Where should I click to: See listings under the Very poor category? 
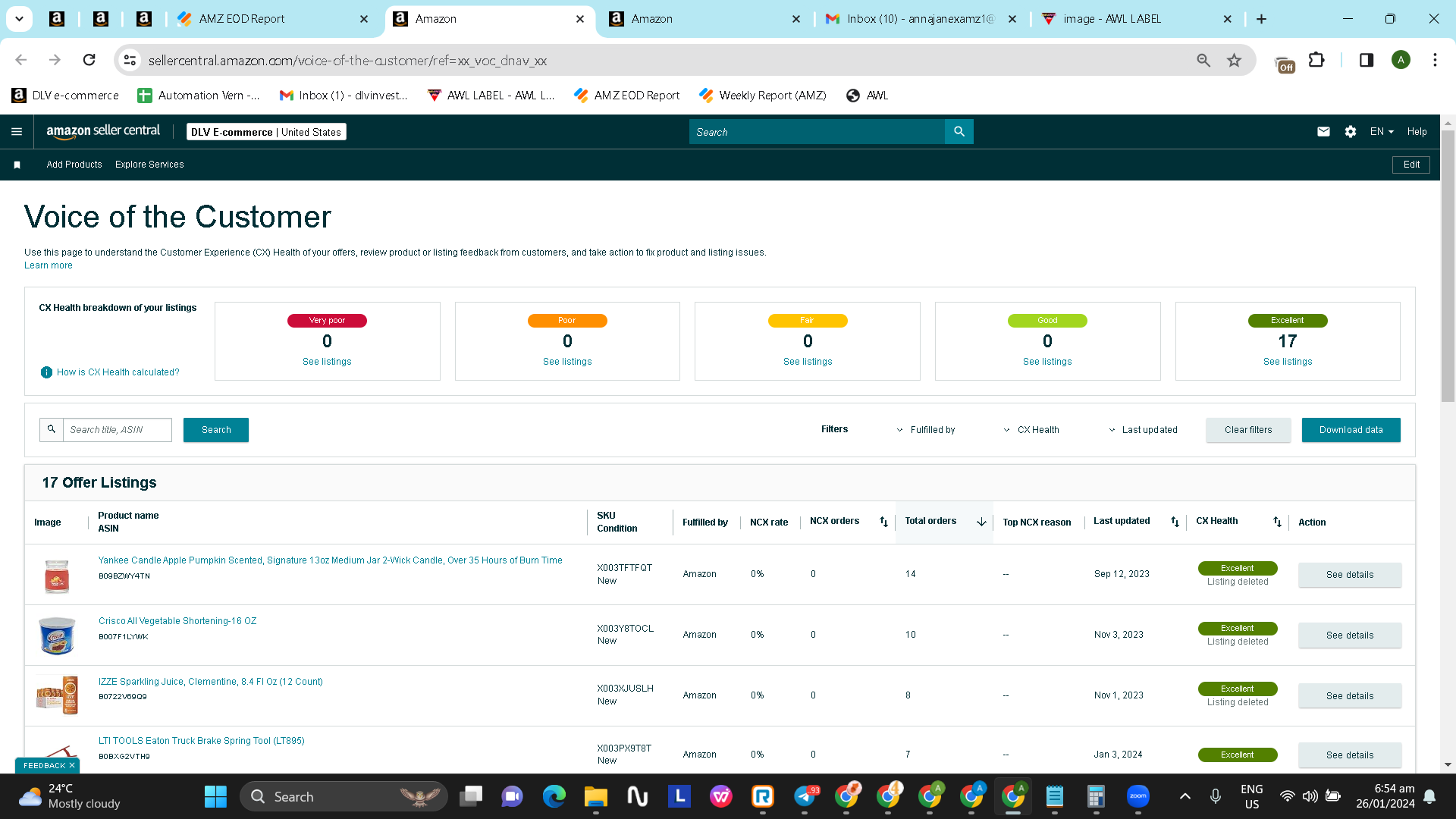327,362
